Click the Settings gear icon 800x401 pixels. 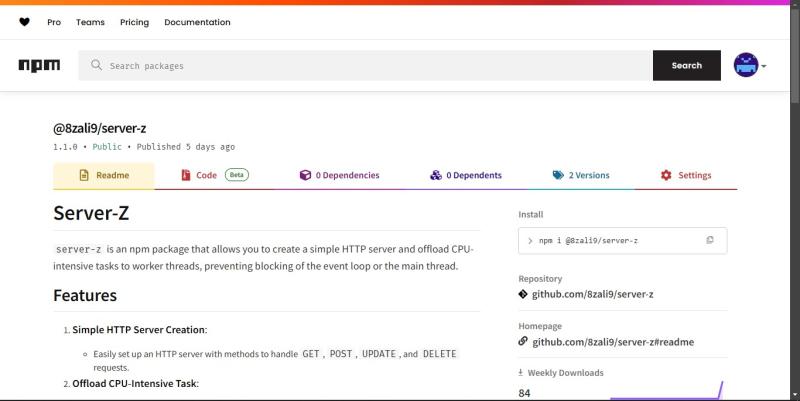tap(666, 175)
